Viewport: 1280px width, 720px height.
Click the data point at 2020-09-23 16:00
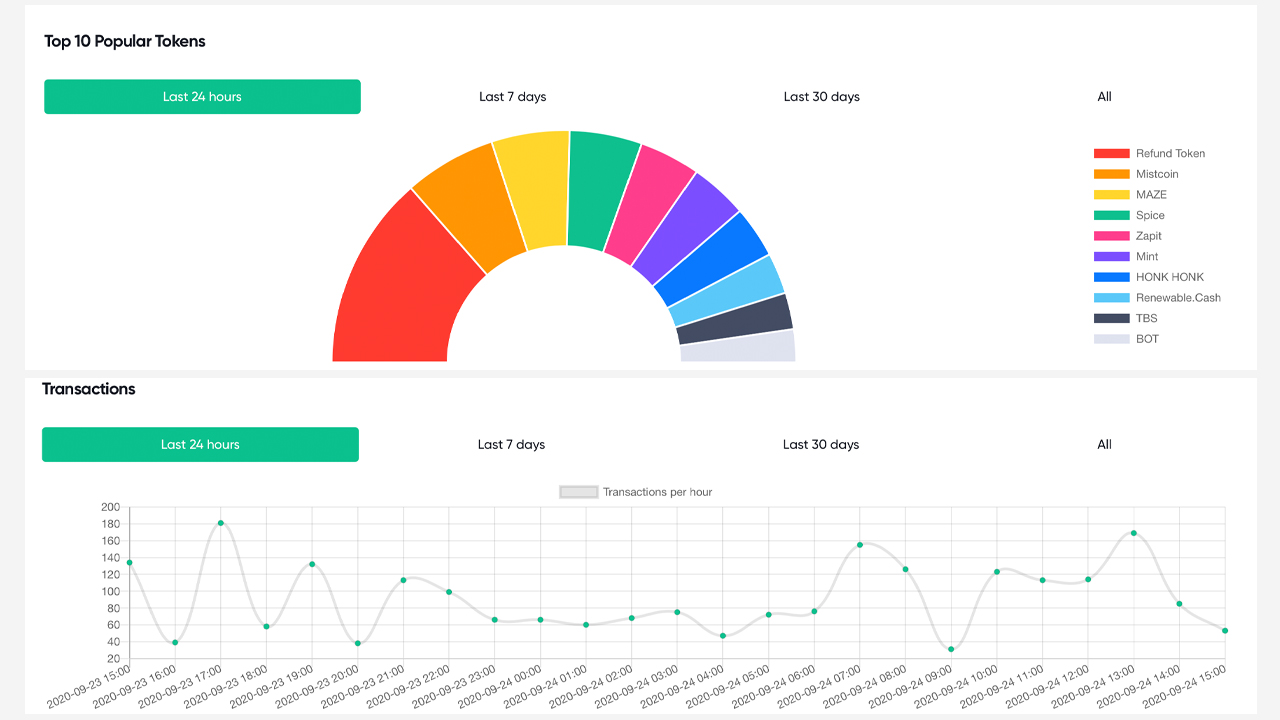tap(175, 642)
